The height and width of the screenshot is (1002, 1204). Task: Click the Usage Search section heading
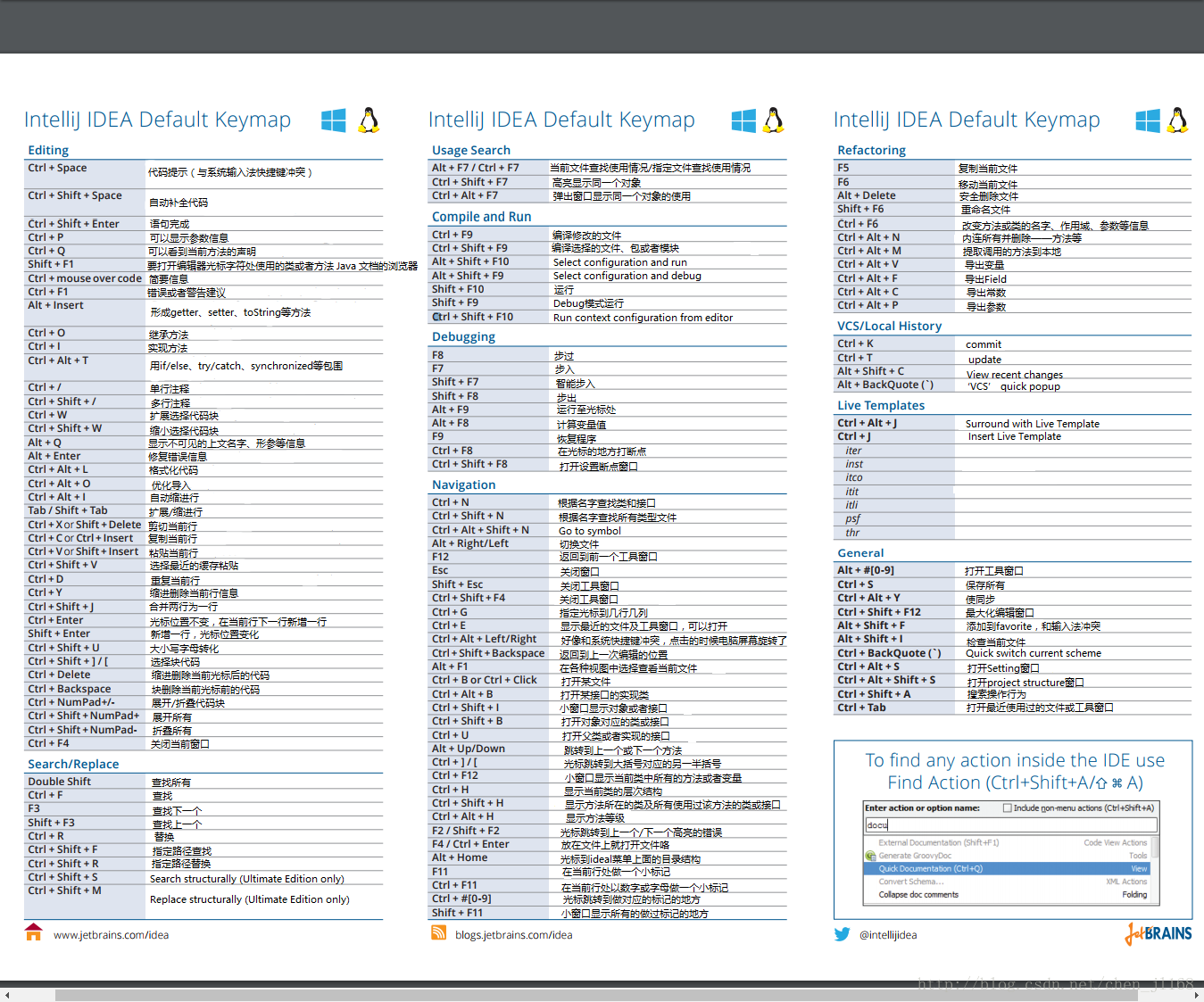pos(471,150)
